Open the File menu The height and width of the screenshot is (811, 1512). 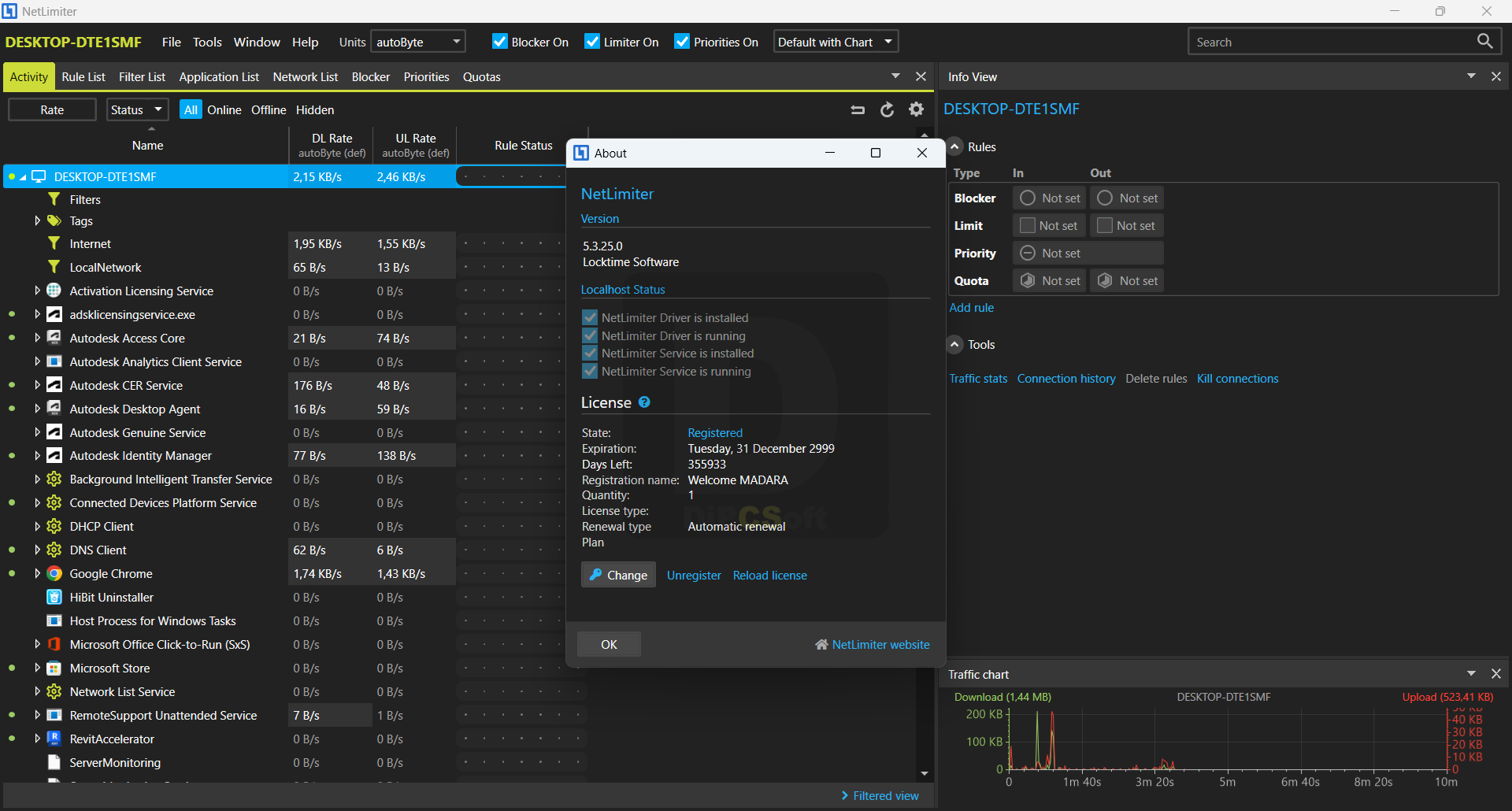click(172, 42)
